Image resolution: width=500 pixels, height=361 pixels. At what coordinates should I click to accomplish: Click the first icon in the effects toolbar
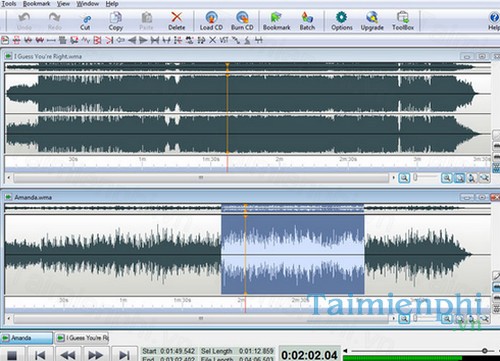click(x=5, y=40)
